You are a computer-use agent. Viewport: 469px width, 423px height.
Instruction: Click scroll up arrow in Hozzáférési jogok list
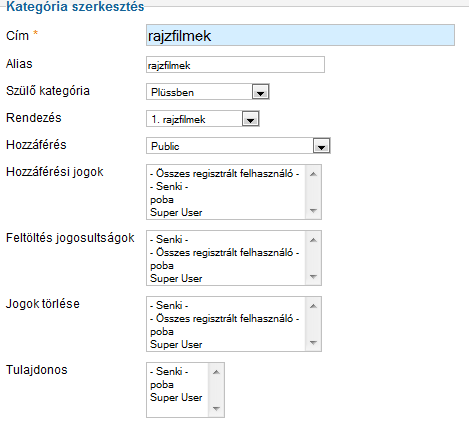coord(313,174)
